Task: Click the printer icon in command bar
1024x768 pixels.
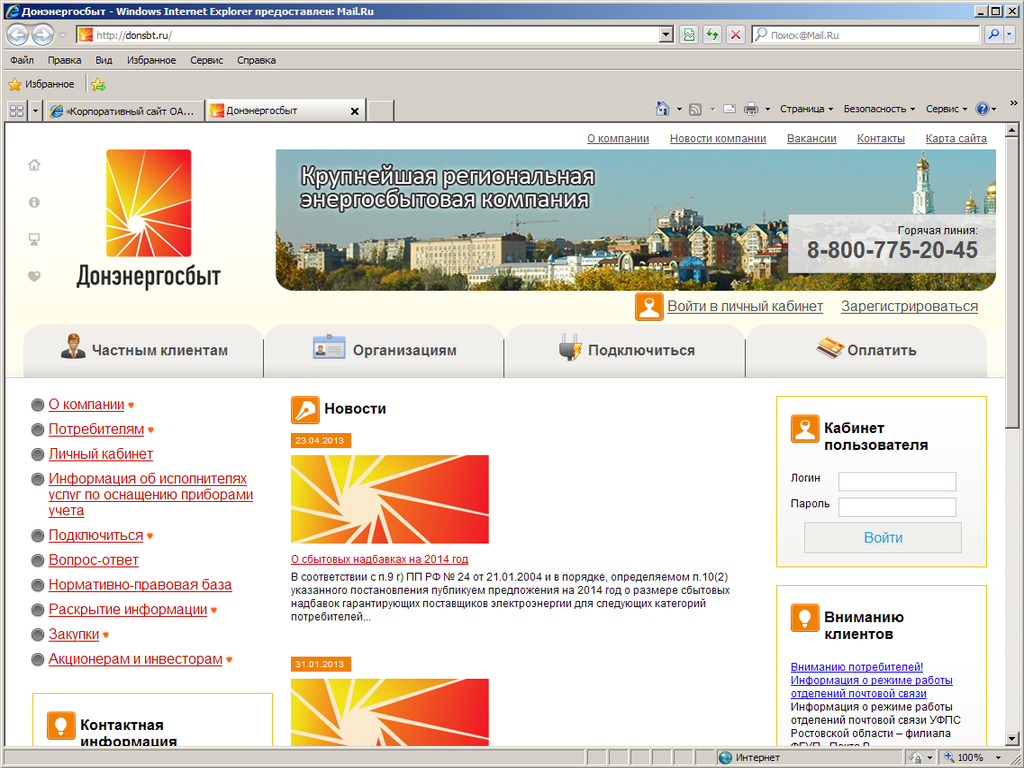Action: 751,109
